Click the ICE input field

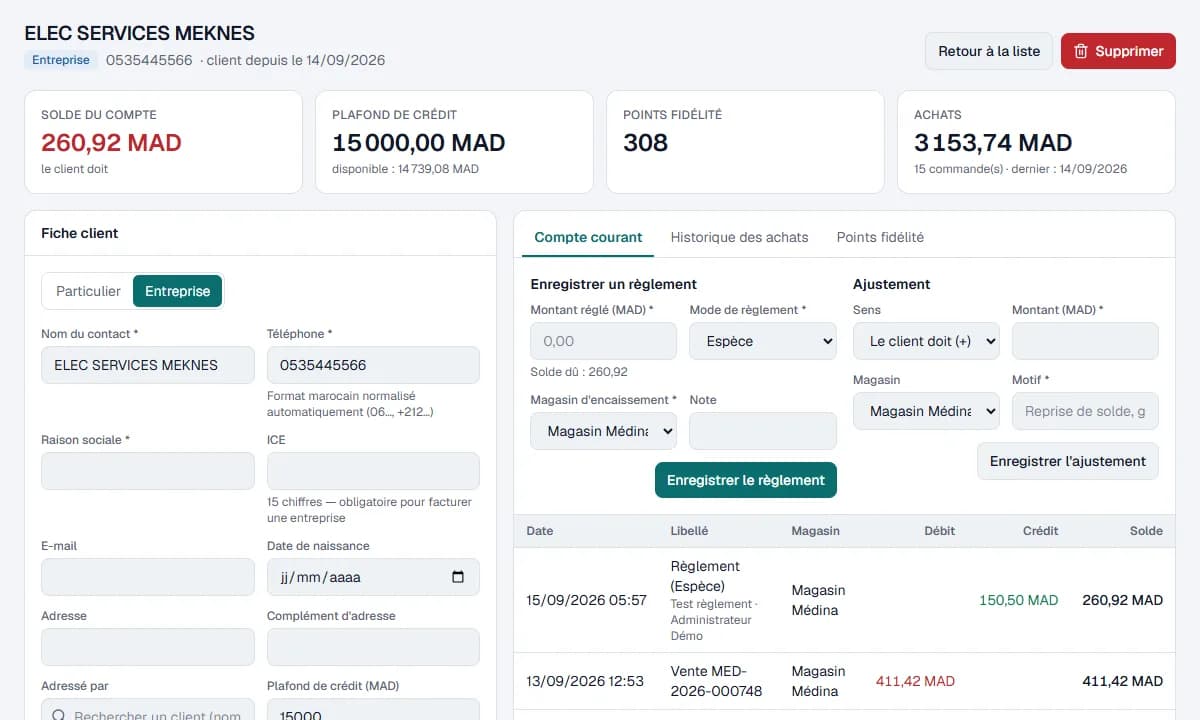(373, 471)
